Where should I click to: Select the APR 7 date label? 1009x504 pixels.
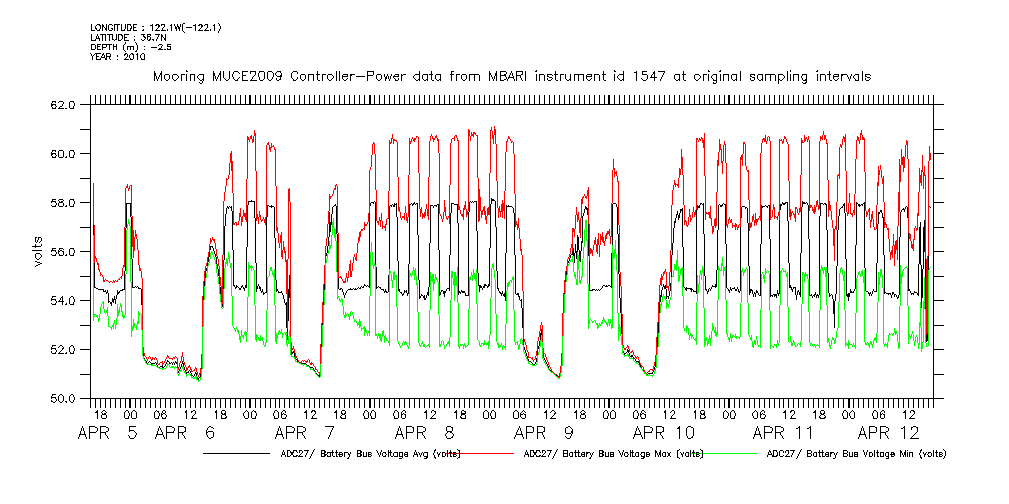[x=305, y=434]
